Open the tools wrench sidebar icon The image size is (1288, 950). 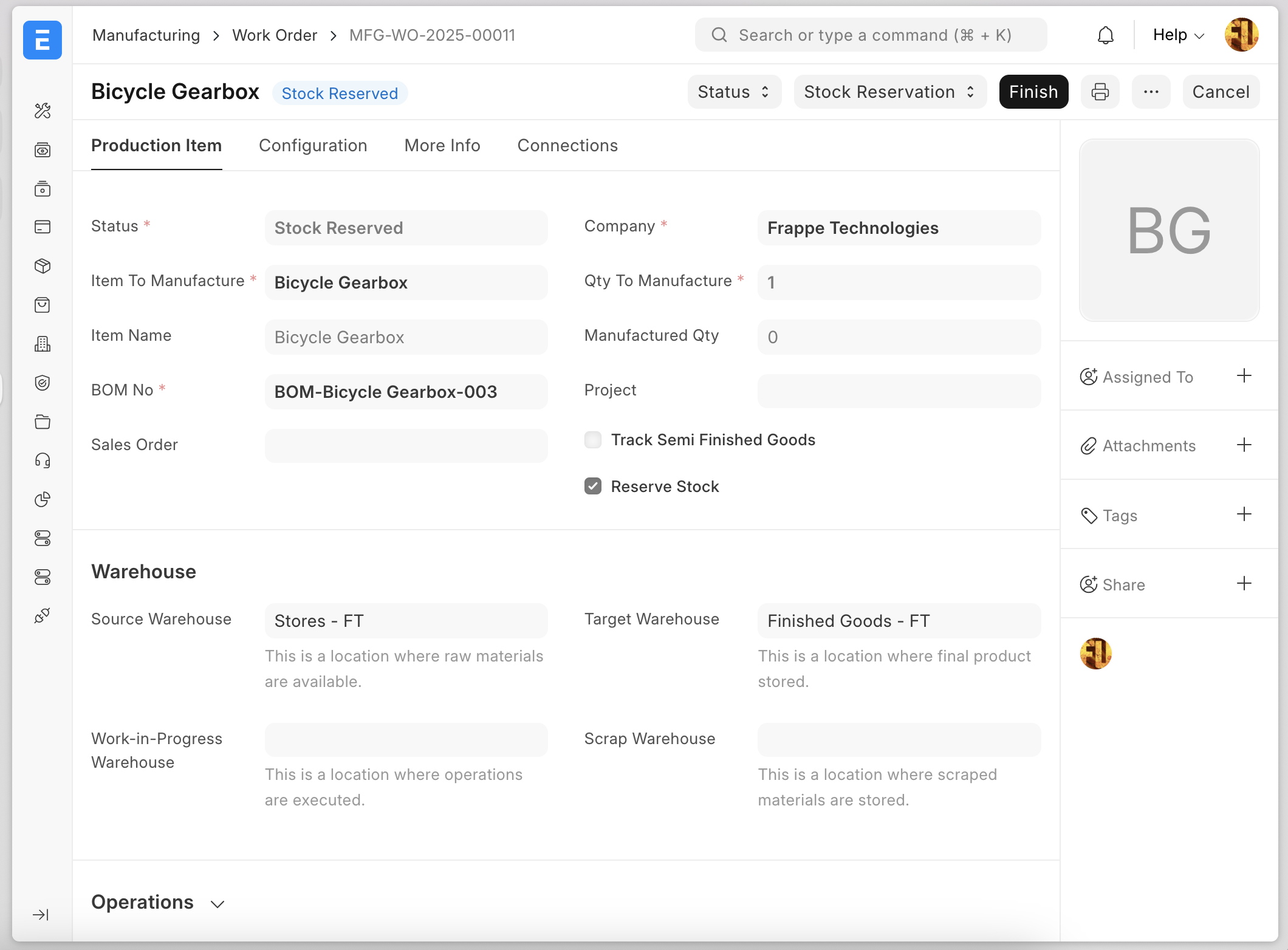pos(43,111)
